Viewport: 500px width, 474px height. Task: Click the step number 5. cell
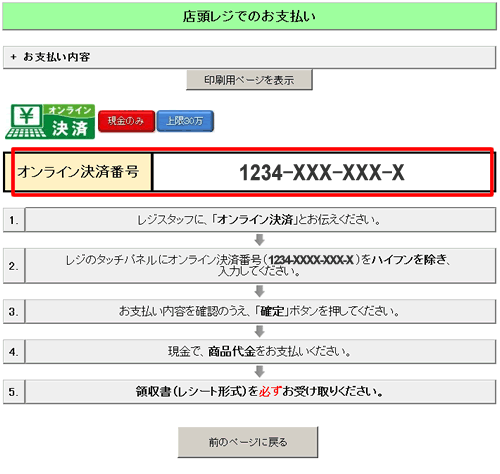[14, 392]
